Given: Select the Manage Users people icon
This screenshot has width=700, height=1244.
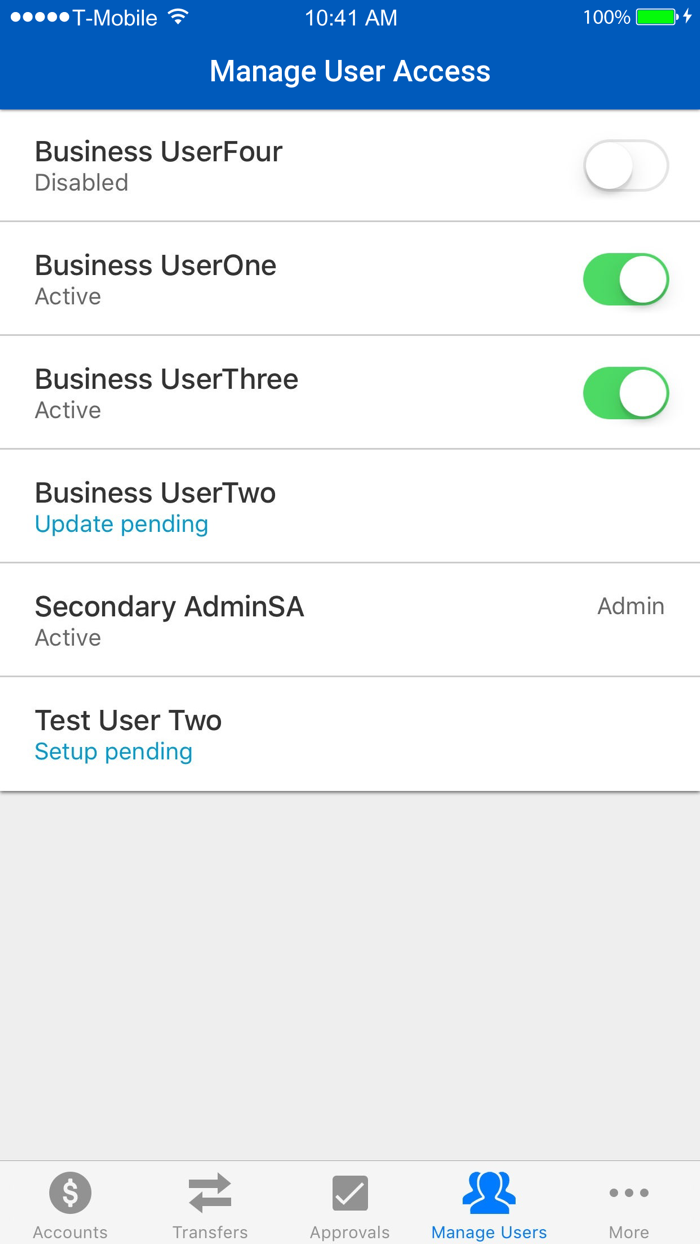Looking at the screenshot, I should (x=489, y=1190).
